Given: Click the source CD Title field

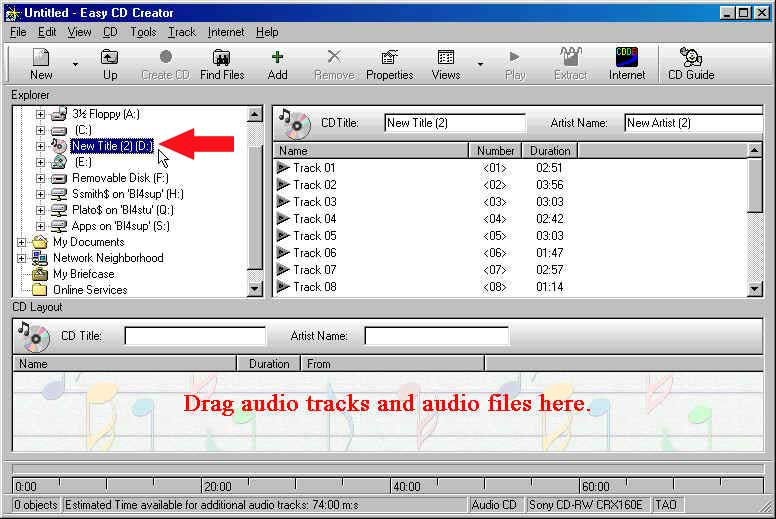Looking at the screenshot, I should pos(455,123).
